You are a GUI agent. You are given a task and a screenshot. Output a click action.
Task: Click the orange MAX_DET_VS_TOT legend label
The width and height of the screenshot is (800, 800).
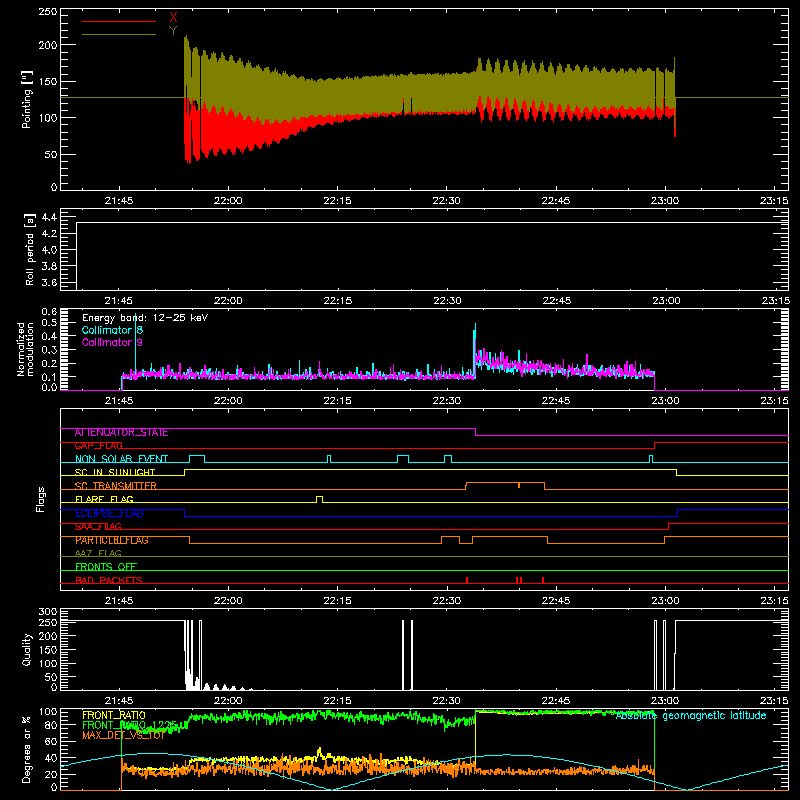(123, 735)
